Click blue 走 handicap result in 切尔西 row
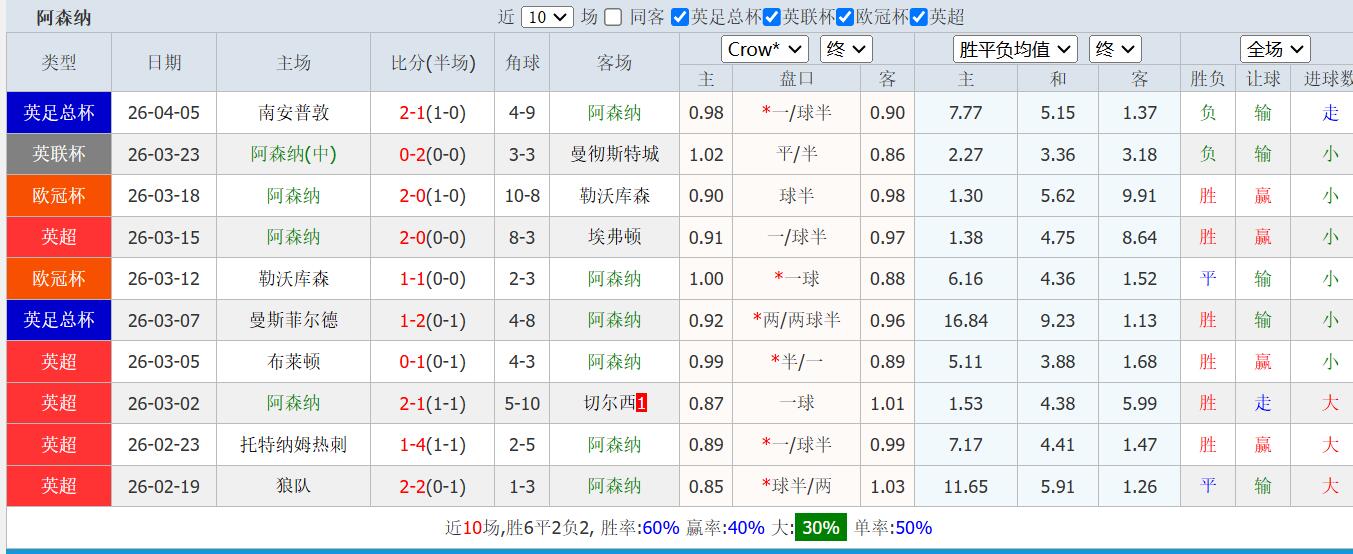The image size is (1353, 554). pyautogui.click(x=1263, y=403)
